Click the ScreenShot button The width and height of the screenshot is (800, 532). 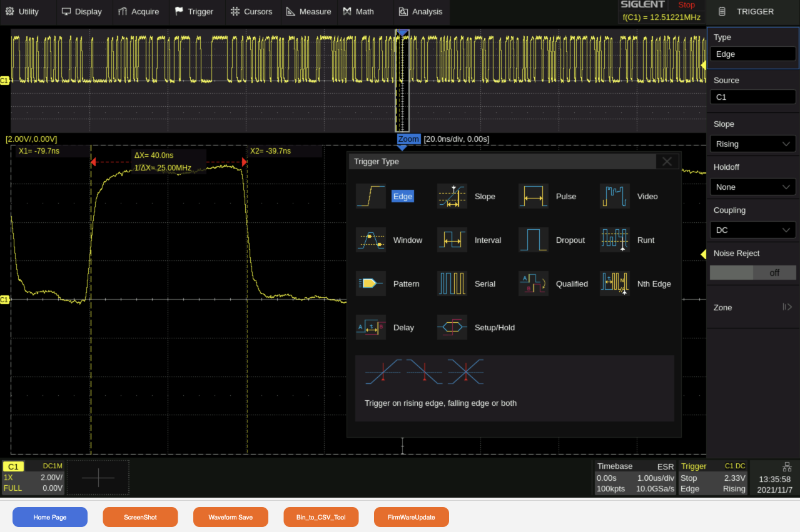tap(140, 517)
